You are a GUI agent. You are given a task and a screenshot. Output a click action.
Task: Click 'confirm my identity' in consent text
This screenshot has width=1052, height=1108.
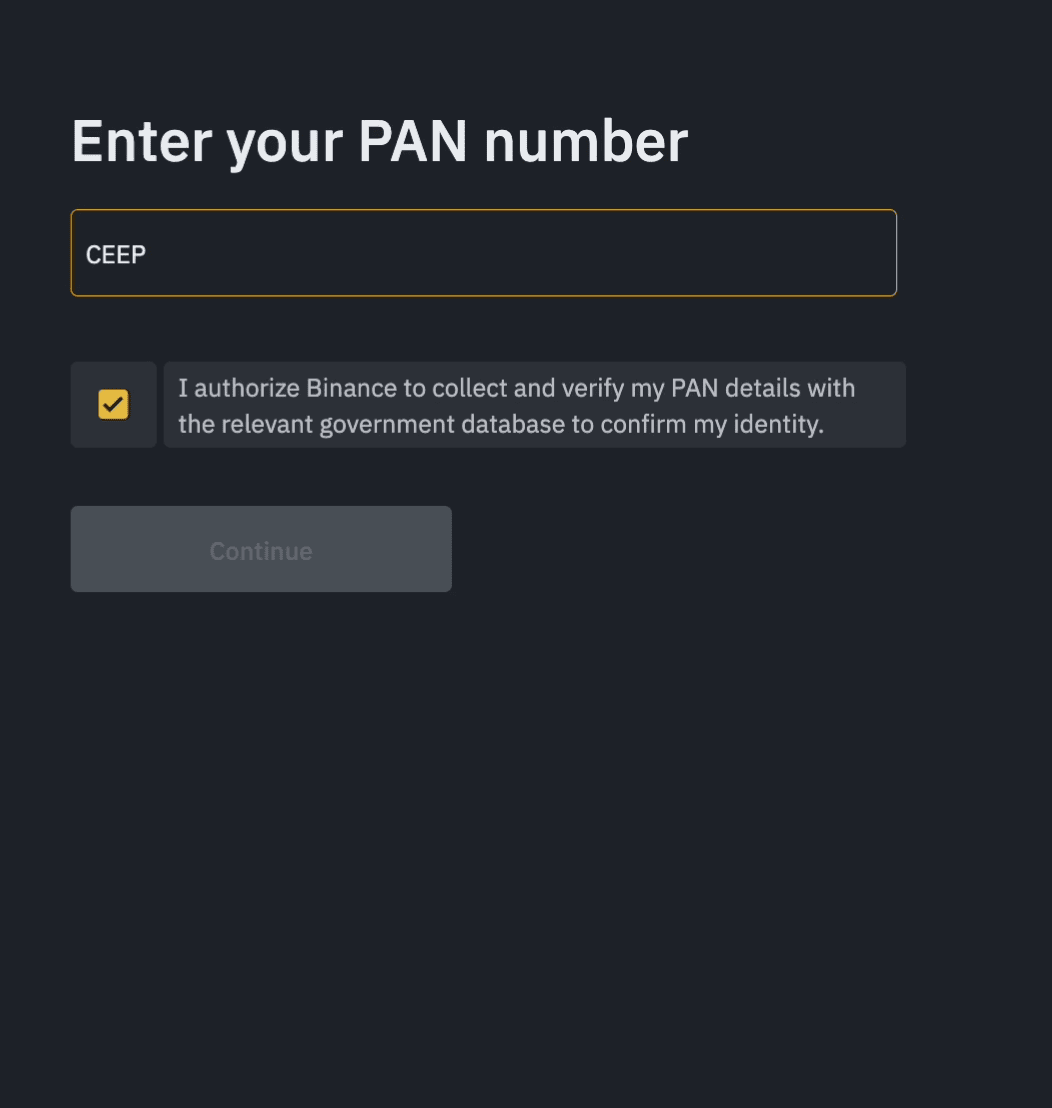711,424
